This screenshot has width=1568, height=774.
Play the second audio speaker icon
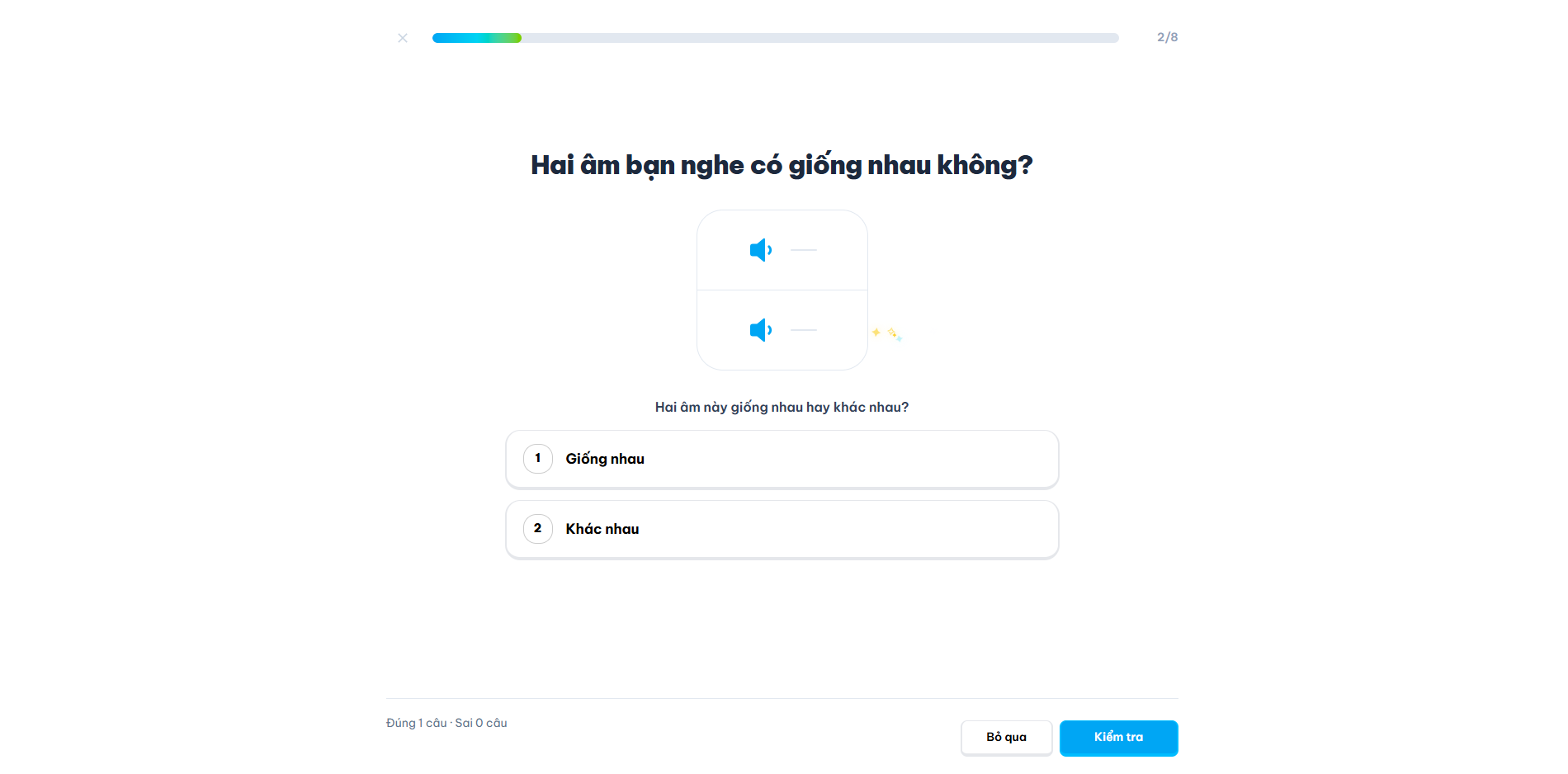tap(760, 330)
